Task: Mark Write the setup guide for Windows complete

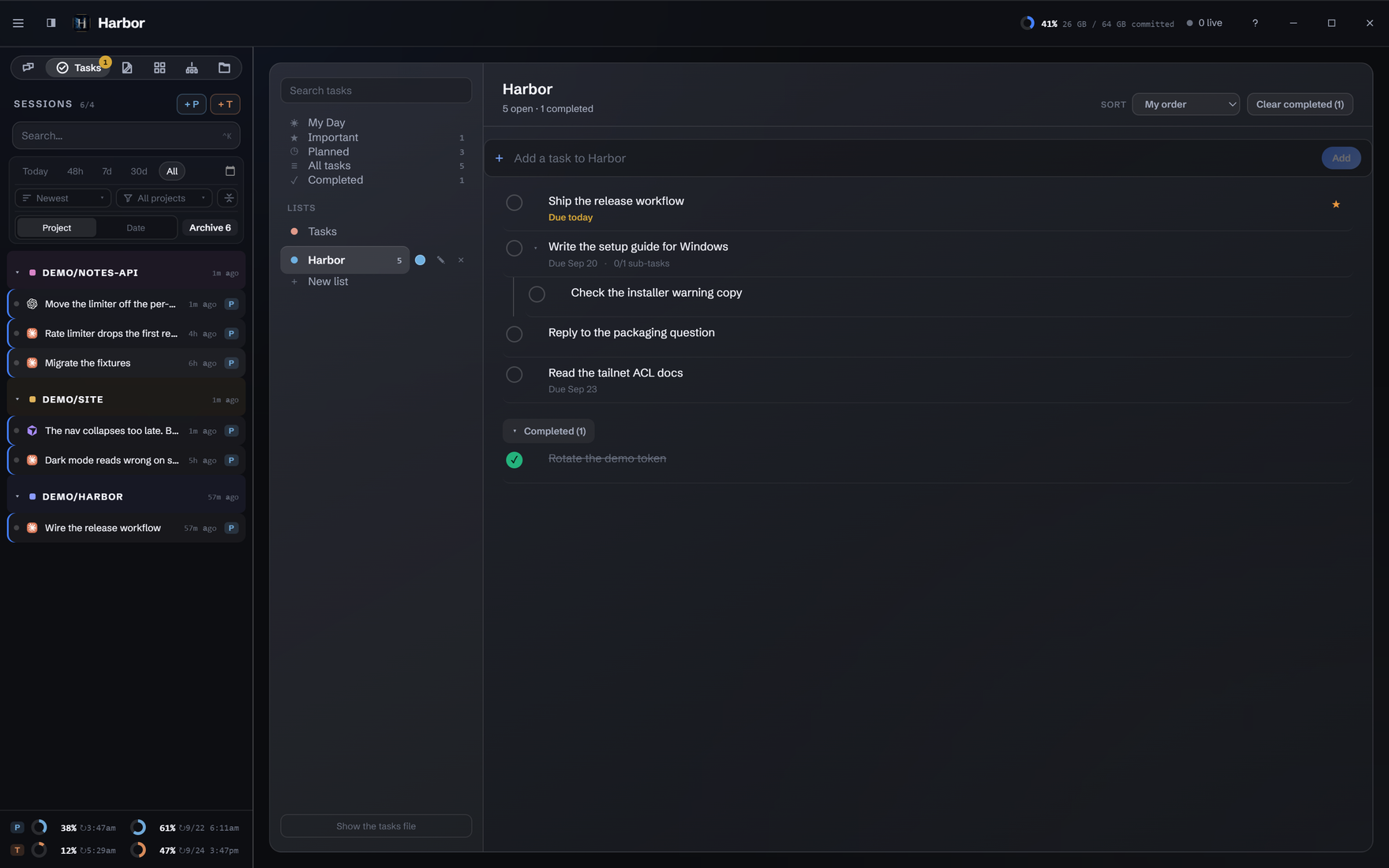Action: click(515, 249)
